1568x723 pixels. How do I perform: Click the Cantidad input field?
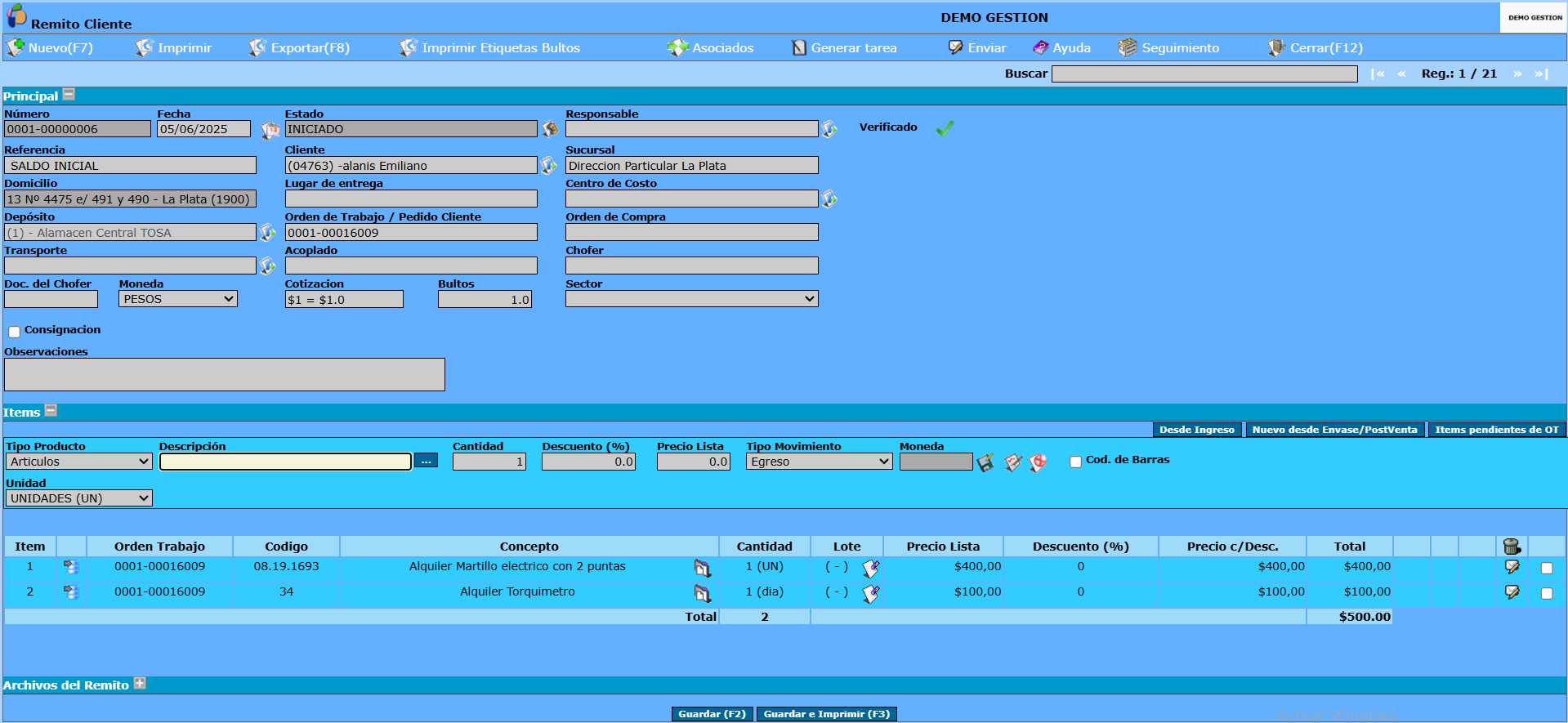coord(489,462)
